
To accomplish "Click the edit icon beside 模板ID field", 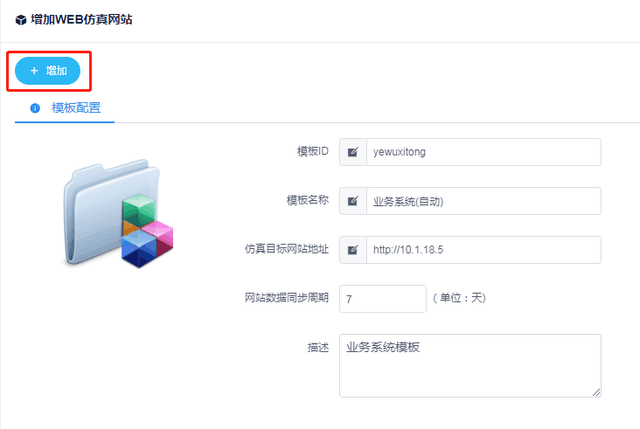I will click(x=353, y=152).
